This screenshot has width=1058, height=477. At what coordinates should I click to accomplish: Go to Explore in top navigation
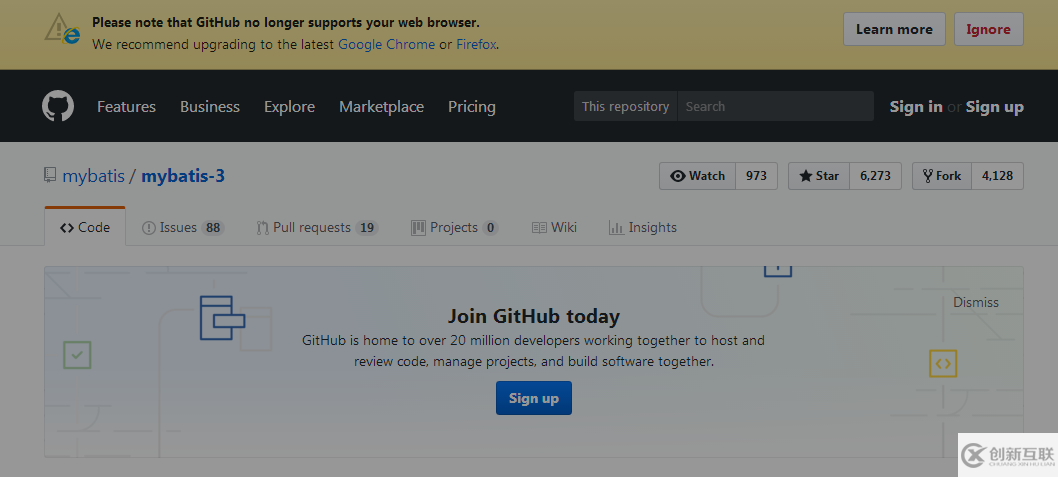click(x=289, y=107)
